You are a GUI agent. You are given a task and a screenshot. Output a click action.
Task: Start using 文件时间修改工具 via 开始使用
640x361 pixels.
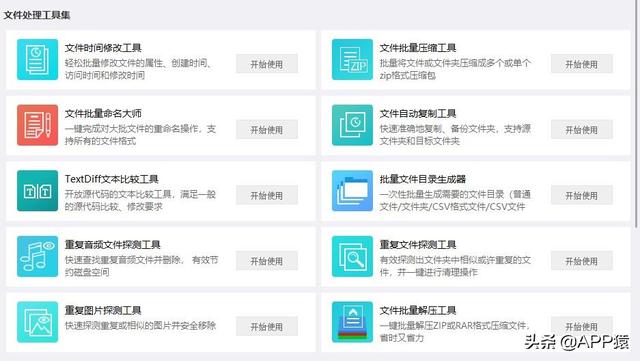click(267, 64)
